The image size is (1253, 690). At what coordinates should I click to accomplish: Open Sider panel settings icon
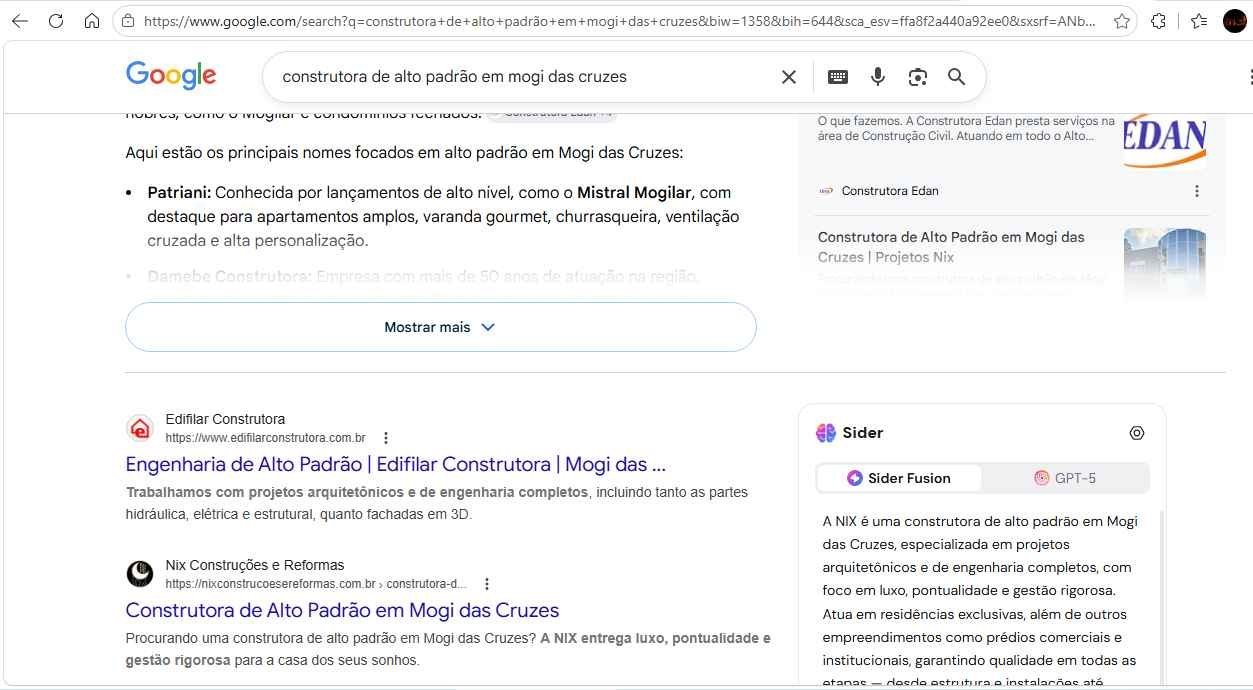pos(1137,433)
